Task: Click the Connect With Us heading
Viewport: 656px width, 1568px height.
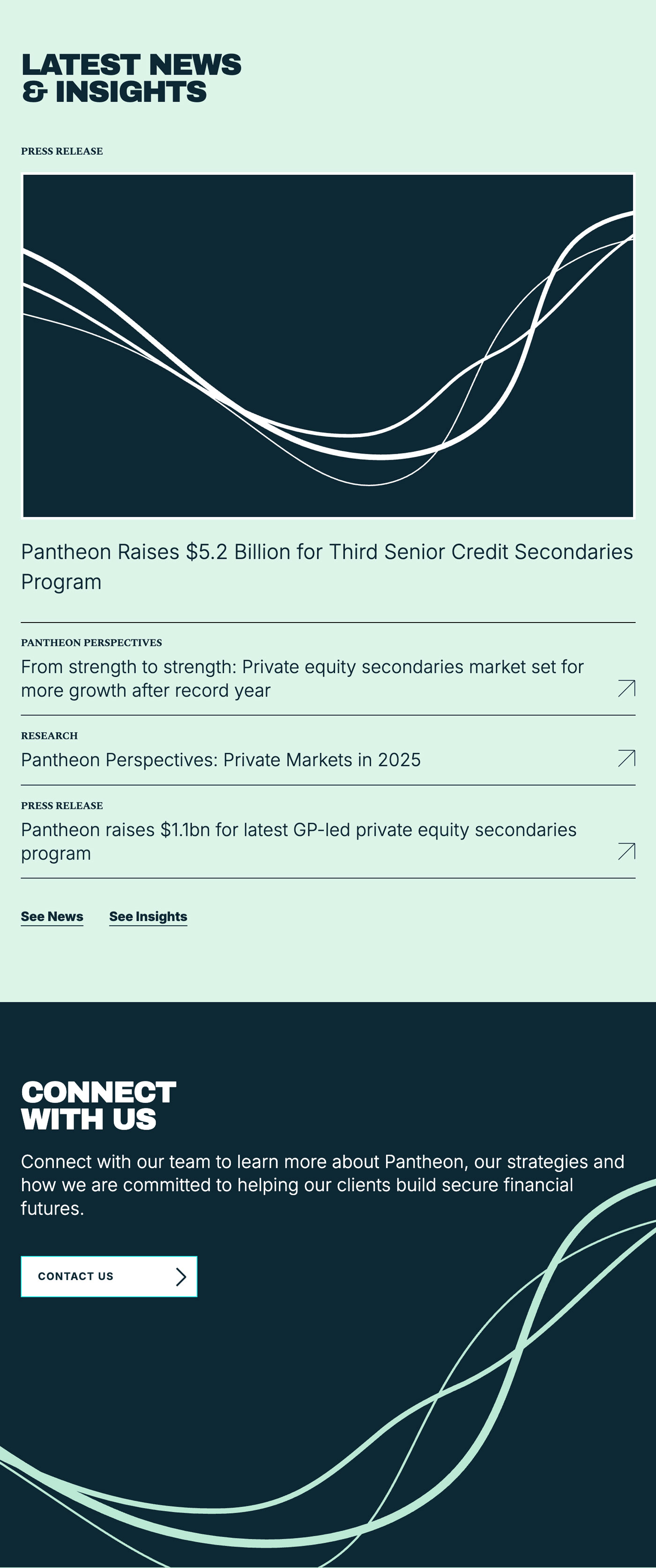Action: tap(98, 1105)
